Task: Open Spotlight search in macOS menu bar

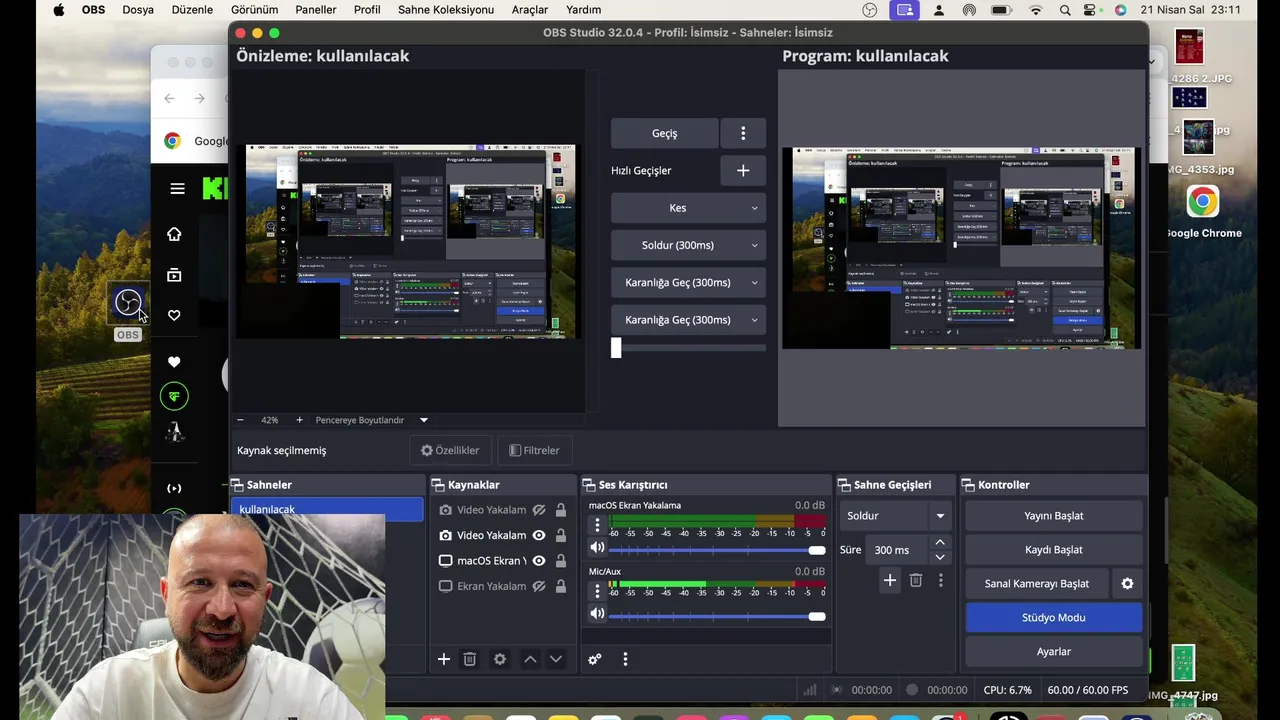Action: pyautogui.click(x=1065, y=10)
